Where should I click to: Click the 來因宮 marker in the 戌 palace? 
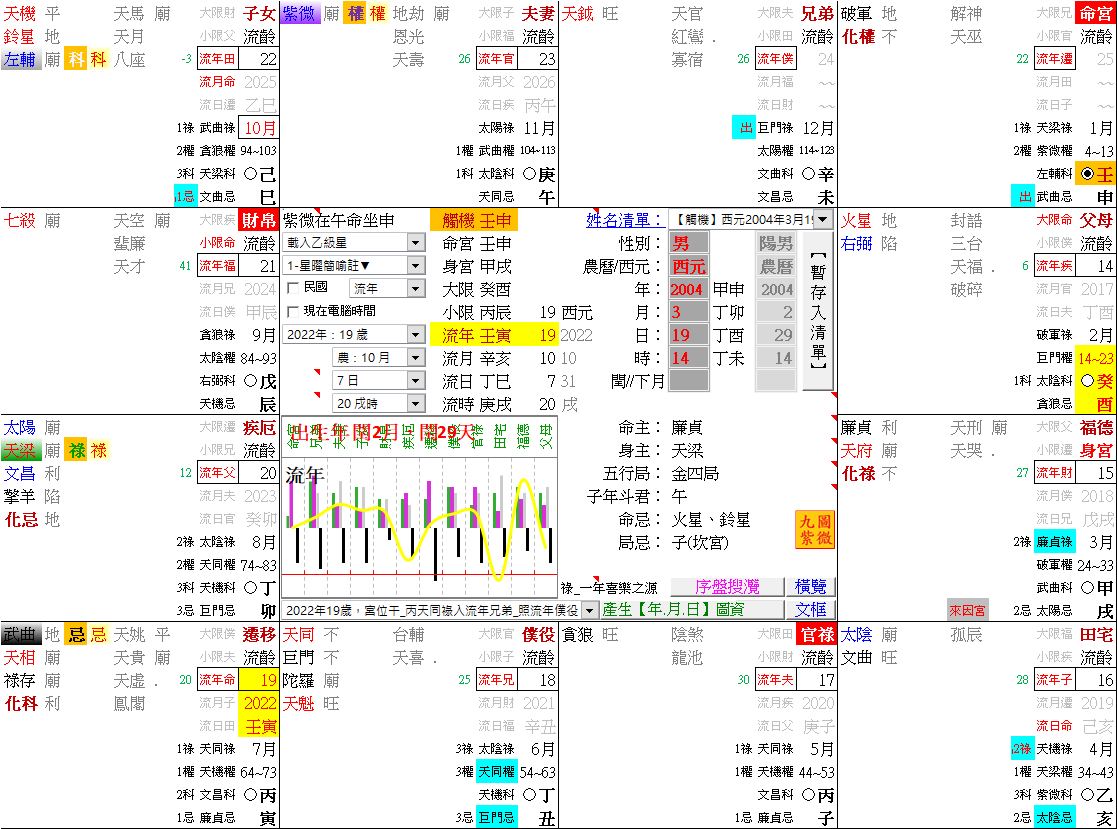967,610
